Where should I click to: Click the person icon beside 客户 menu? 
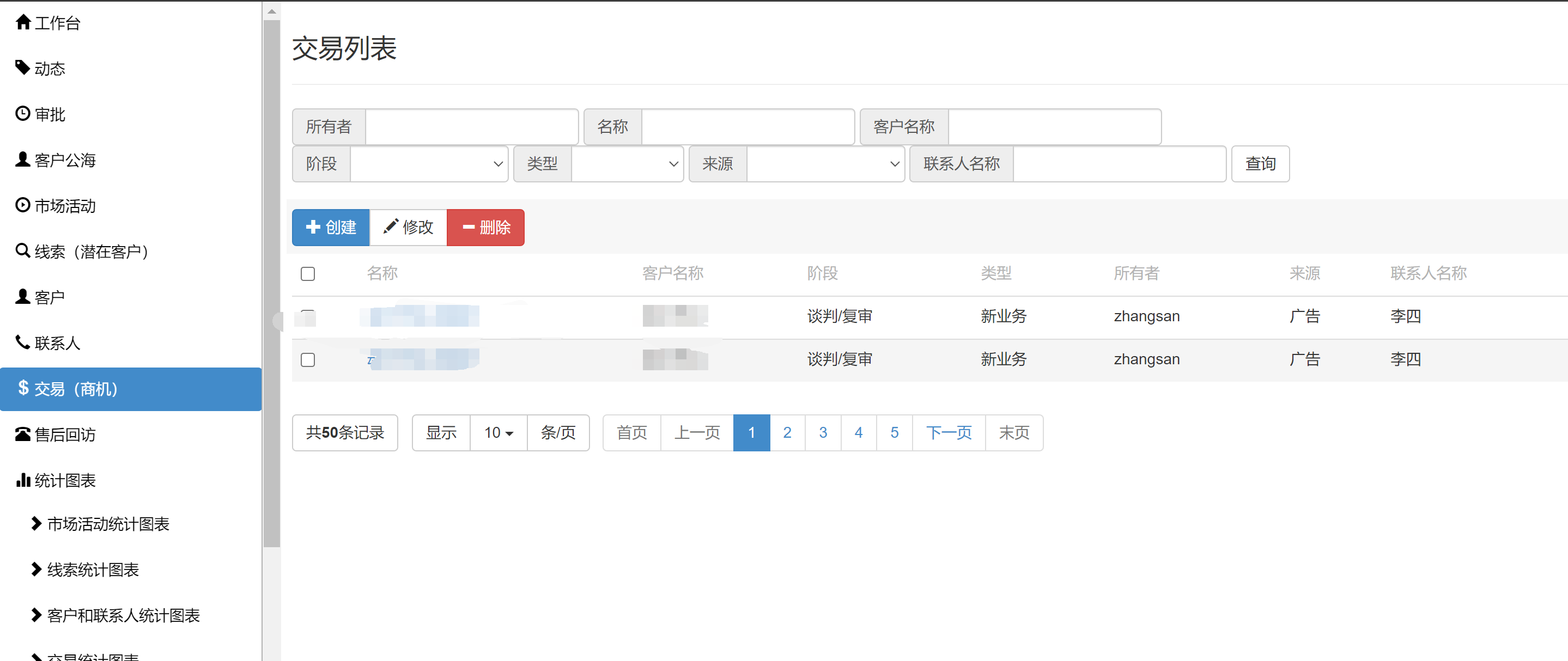pos(22,296)
